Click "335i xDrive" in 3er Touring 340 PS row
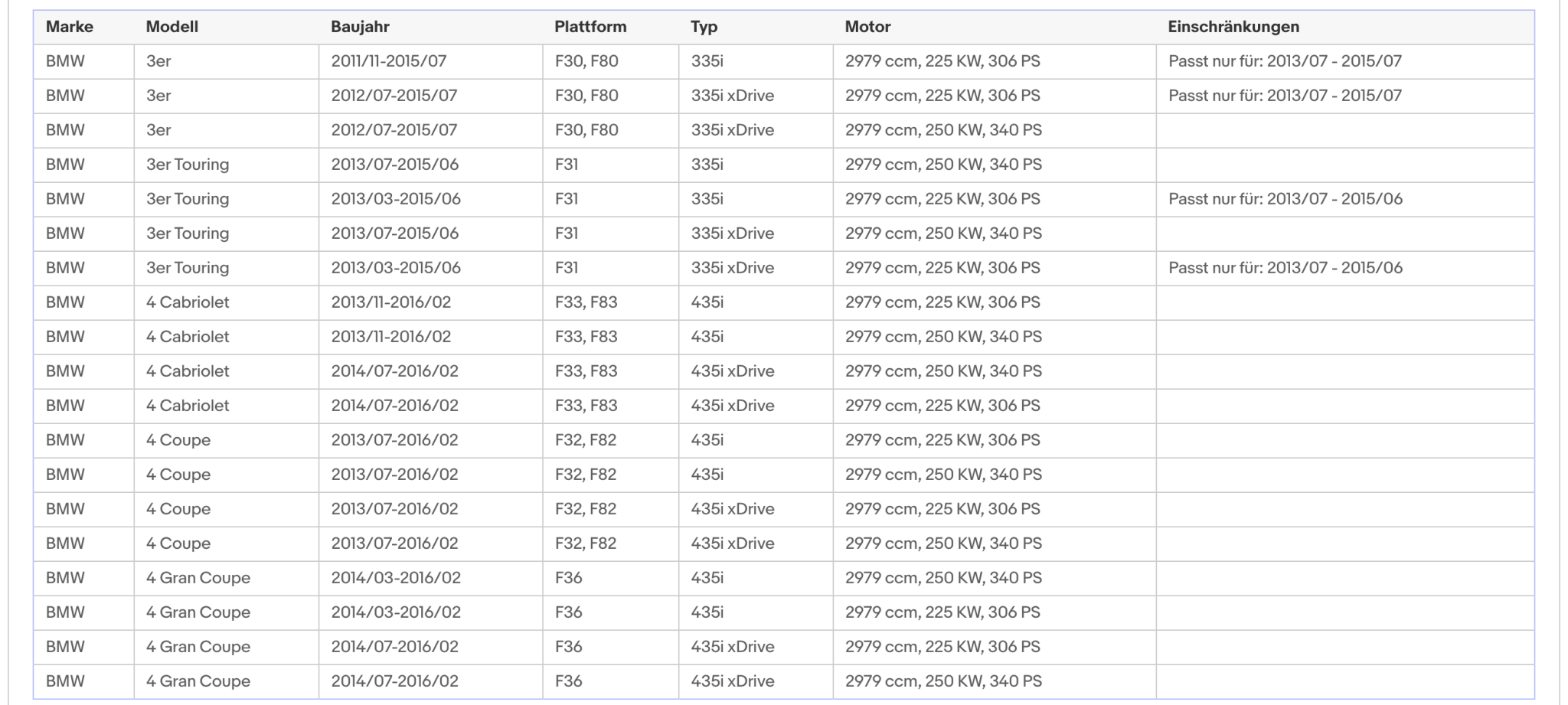This screenshot has height=705, width=1568. (x=733, y=233)
